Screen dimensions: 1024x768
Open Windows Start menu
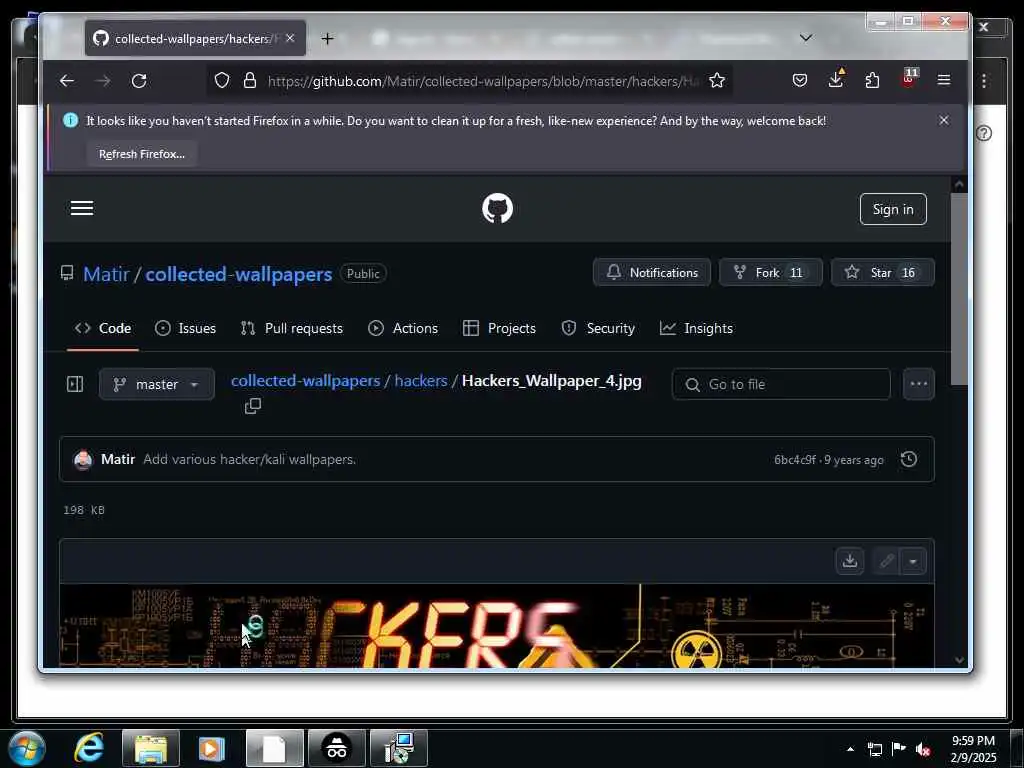pos(27,748)
